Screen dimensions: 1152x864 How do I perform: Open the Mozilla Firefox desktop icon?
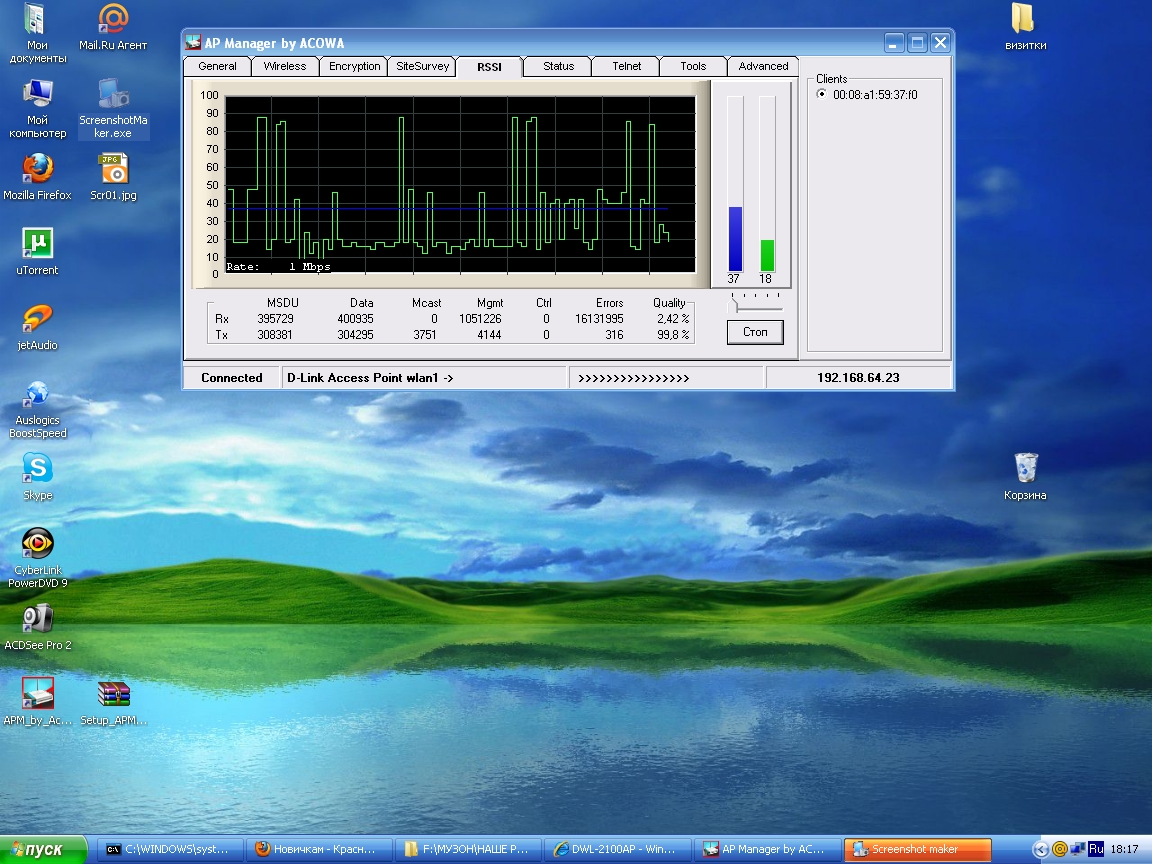pos(37,170)
